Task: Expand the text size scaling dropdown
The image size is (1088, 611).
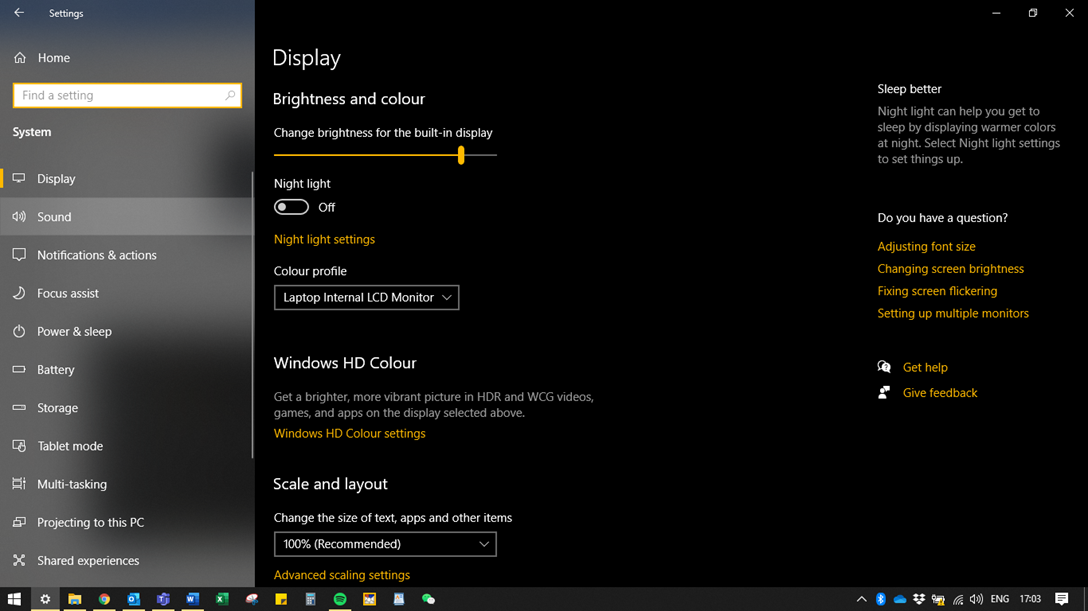Action: click(x=385, y=544)
